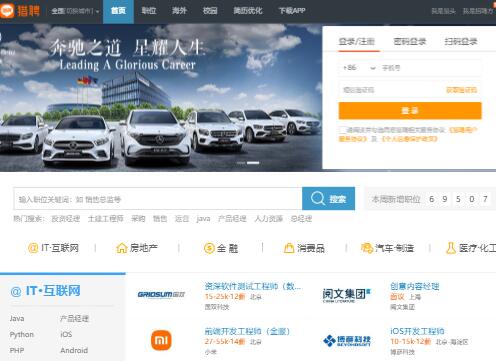
Task: Select the second banner carousel indicator
Action: (253, 163)
